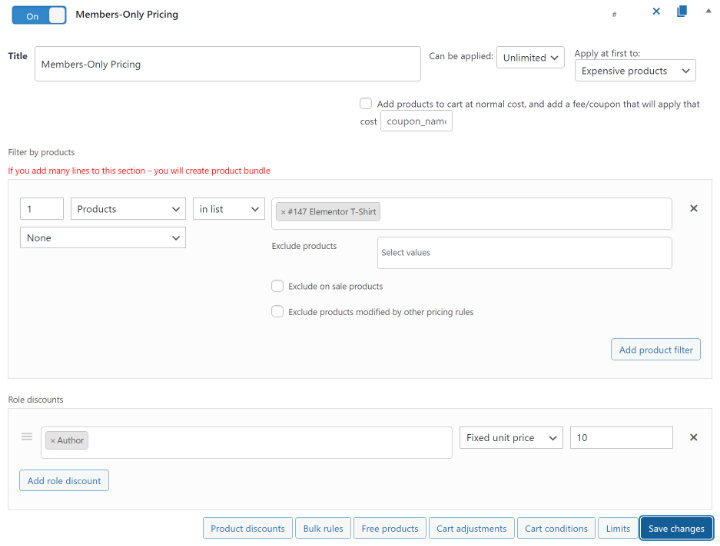Click the rule Title text field
Screen dimensions: 720x546
coord(227,64)
